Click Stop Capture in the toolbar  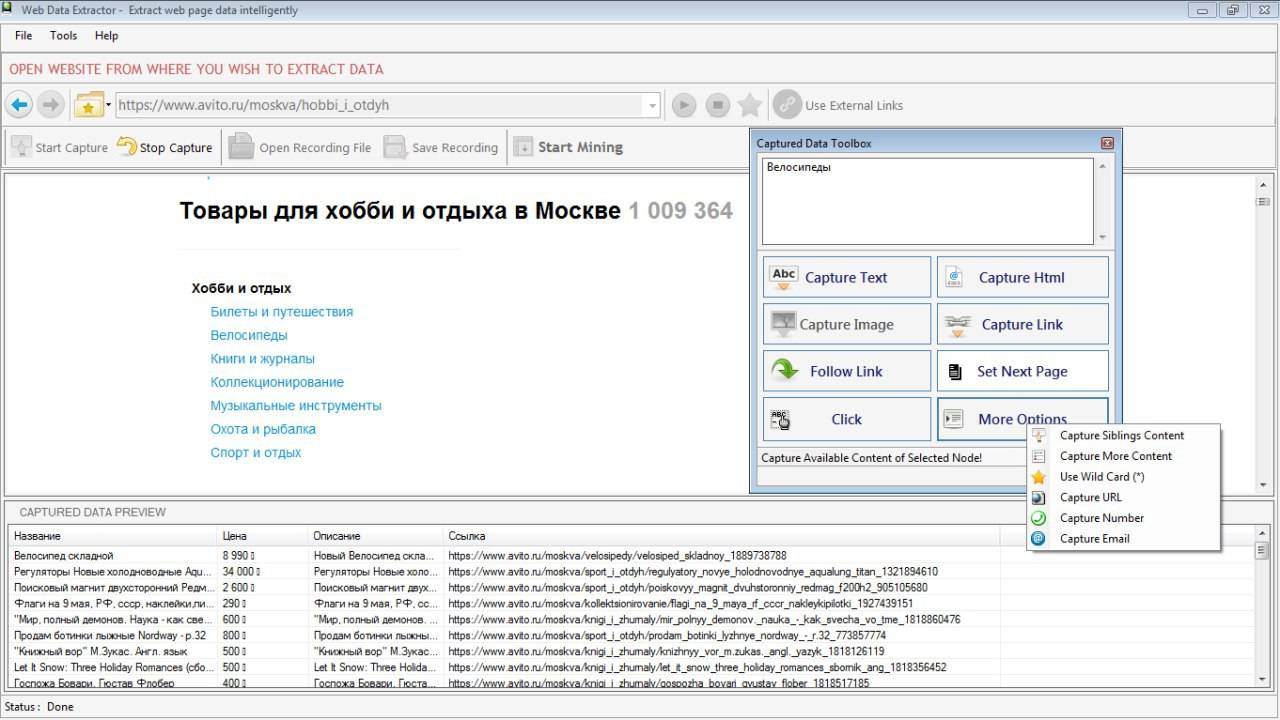(165, 147)
